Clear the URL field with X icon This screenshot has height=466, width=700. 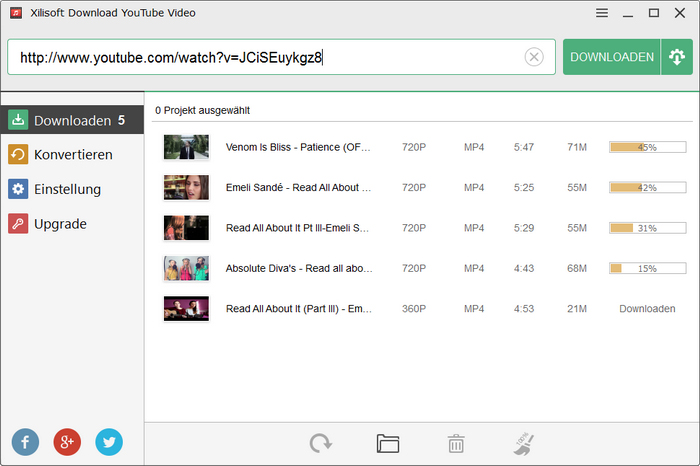[534, 57]
